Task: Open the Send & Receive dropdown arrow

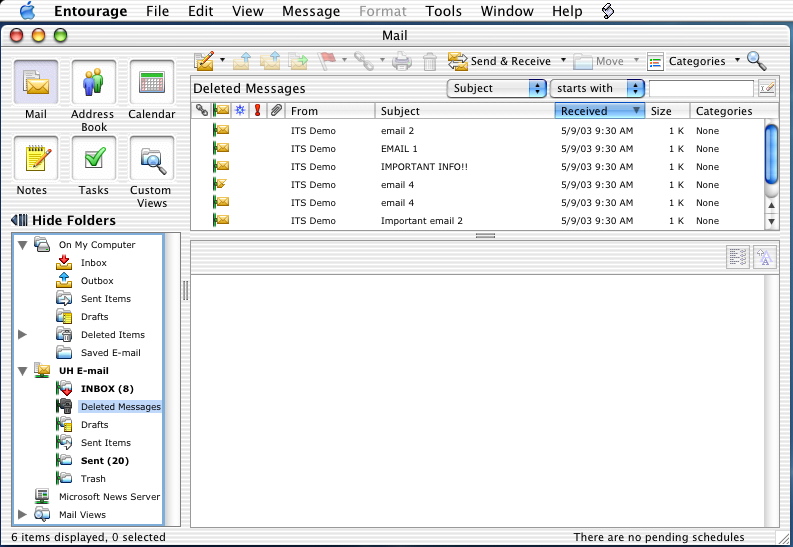Action: click(x=563, y=61)
